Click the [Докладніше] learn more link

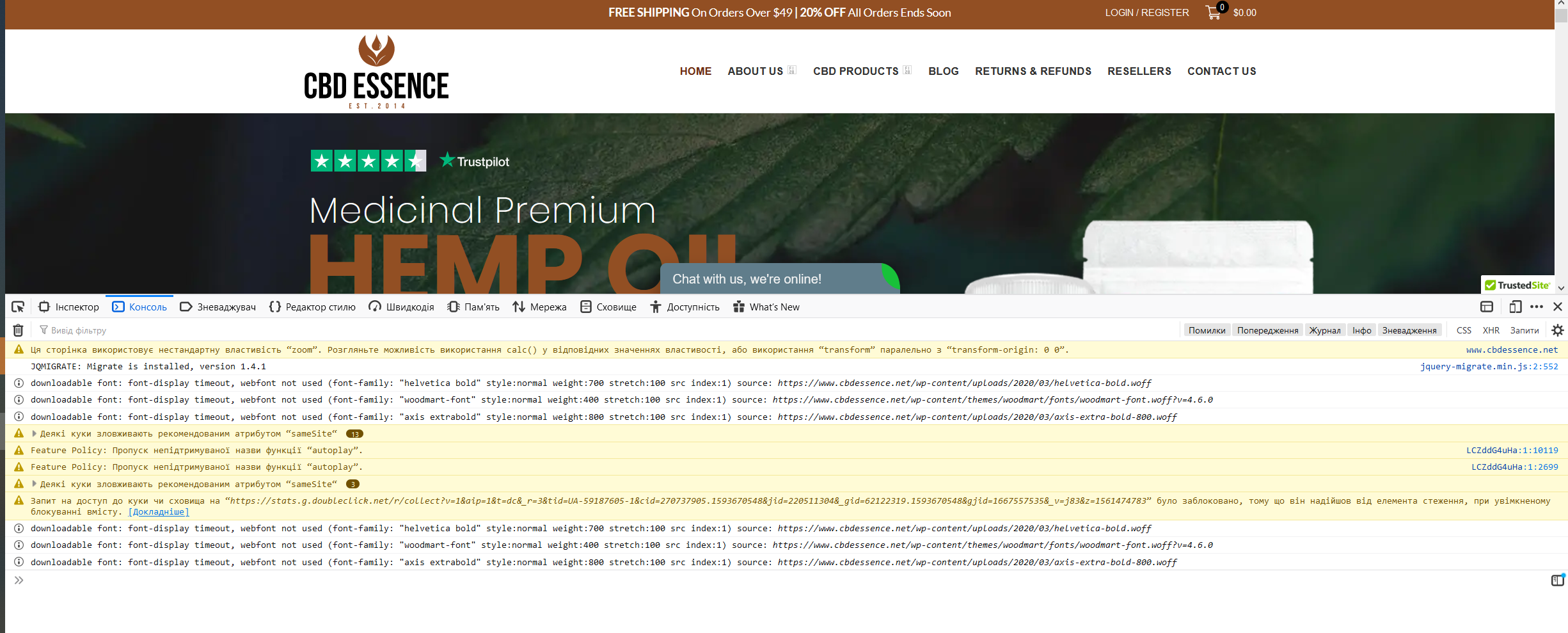(159, 512)
